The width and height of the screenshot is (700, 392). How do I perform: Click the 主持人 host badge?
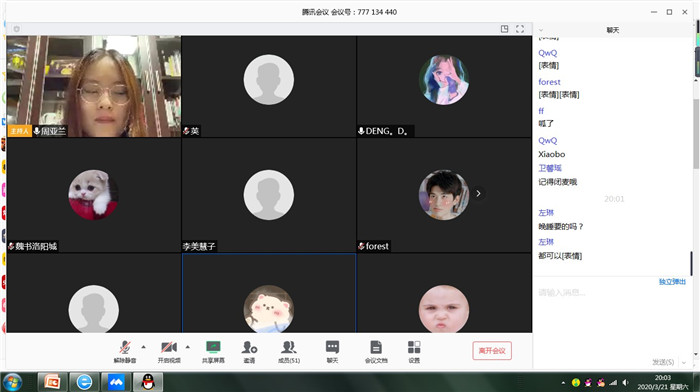coord(19,131)
